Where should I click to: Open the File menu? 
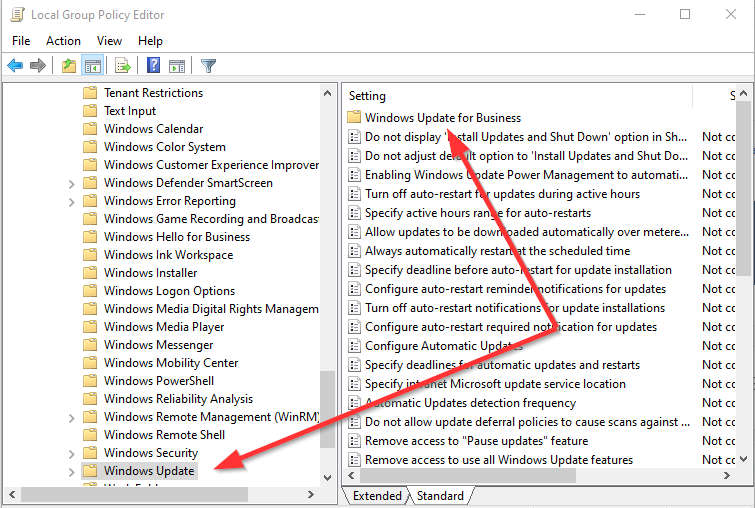[x=21, y=41]
